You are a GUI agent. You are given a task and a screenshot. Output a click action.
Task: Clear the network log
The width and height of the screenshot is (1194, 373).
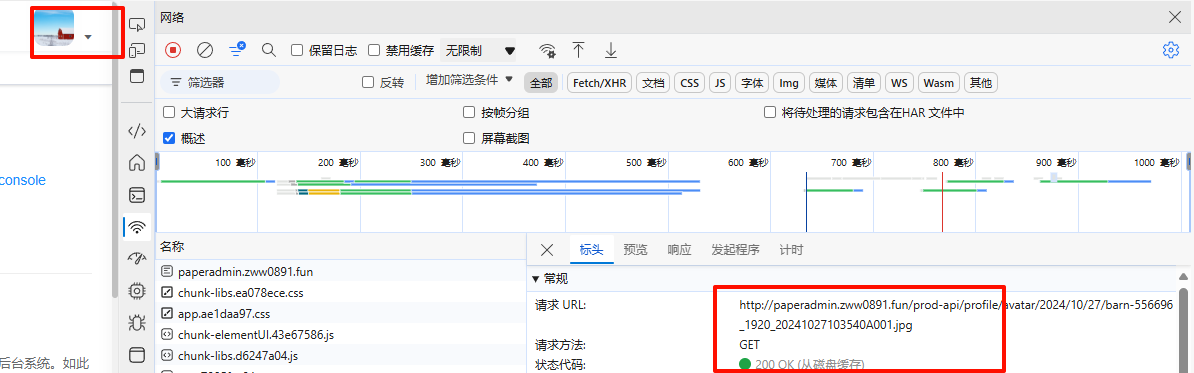[205, 50]
